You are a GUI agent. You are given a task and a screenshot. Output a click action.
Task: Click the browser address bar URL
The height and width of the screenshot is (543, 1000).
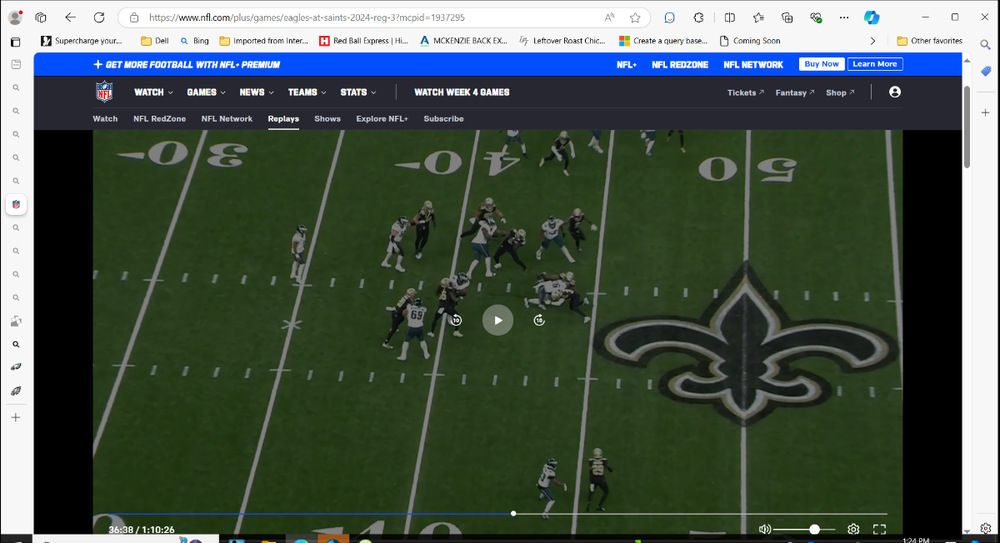[350, 17]
